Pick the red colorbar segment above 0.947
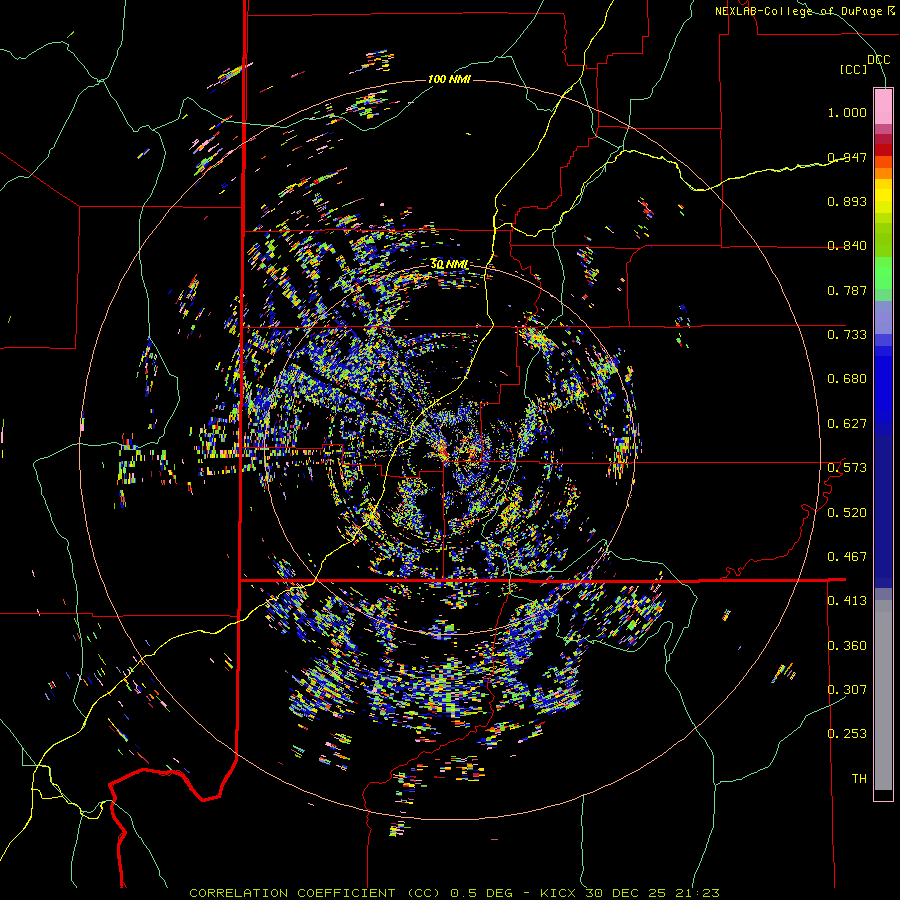Screen dimensions: 900x900 (883, 149)
